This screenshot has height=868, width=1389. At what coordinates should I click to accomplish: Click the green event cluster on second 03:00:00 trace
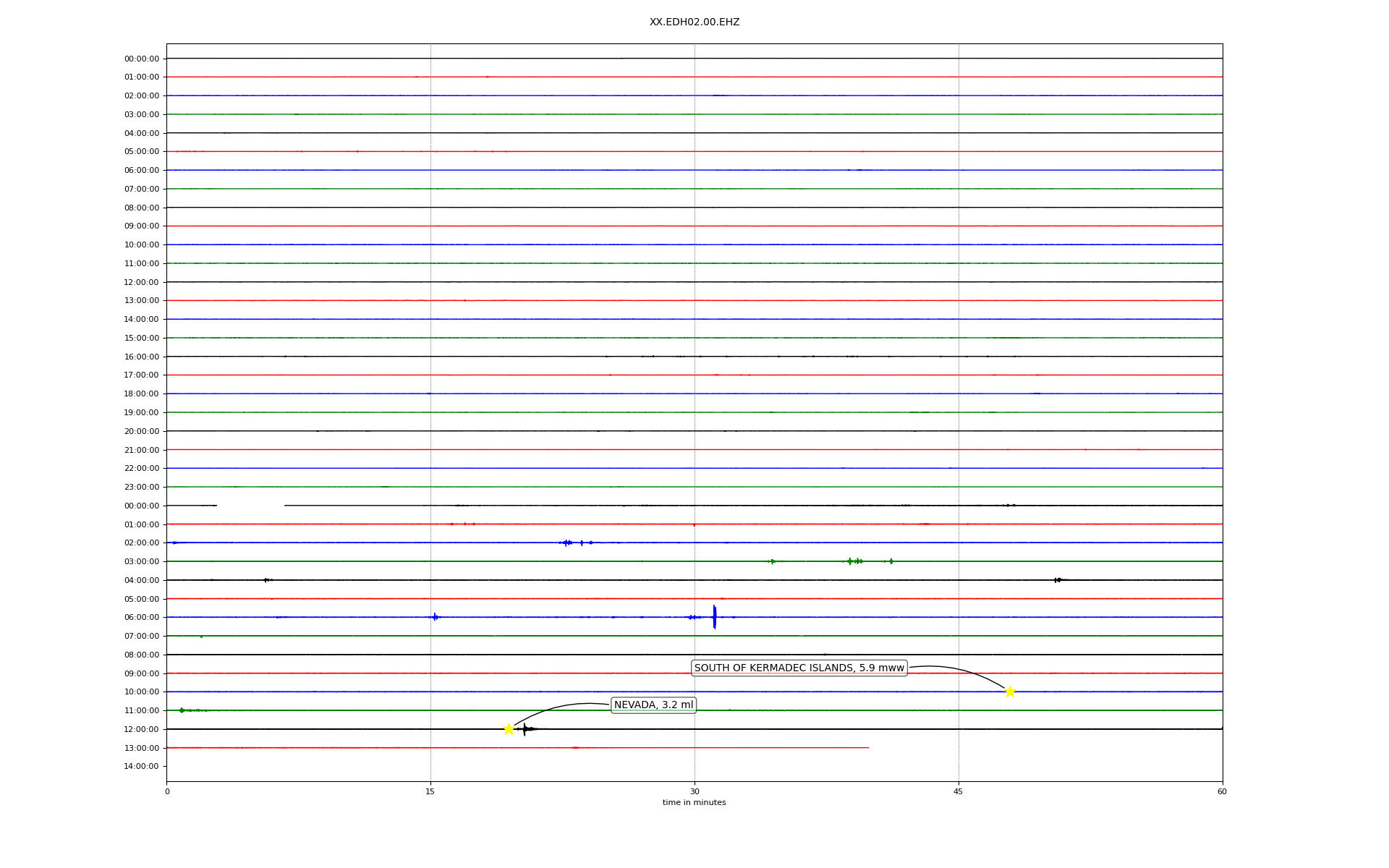855,561
